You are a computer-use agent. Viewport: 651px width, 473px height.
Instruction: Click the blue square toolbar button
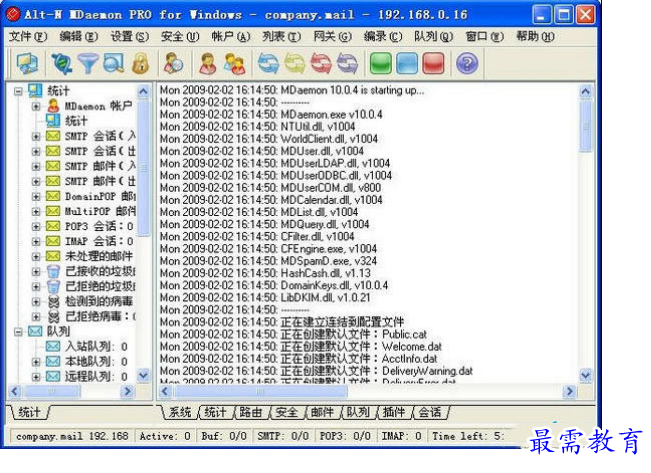[x=407, y=64]
